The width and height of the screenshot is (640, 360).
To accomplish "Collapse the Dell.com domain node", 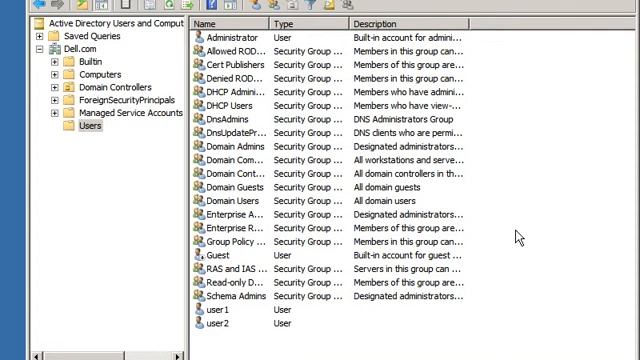I will pos(40,49).
